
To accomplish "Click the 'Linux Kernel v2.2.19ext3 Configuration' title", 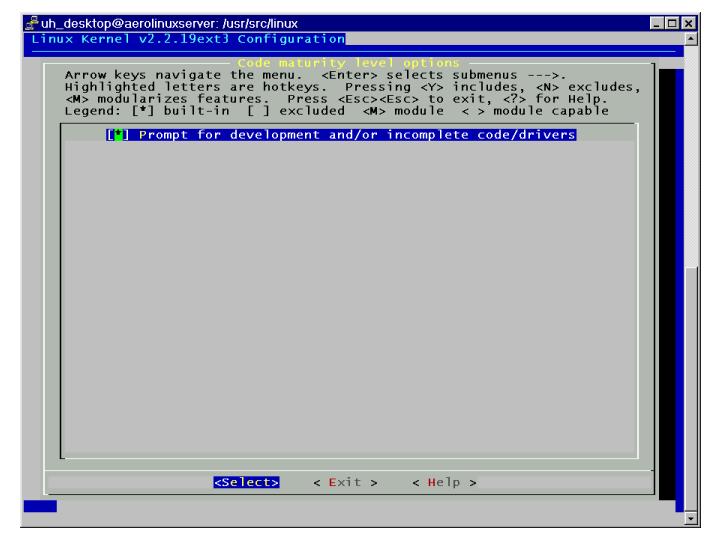I will [188, 39].
